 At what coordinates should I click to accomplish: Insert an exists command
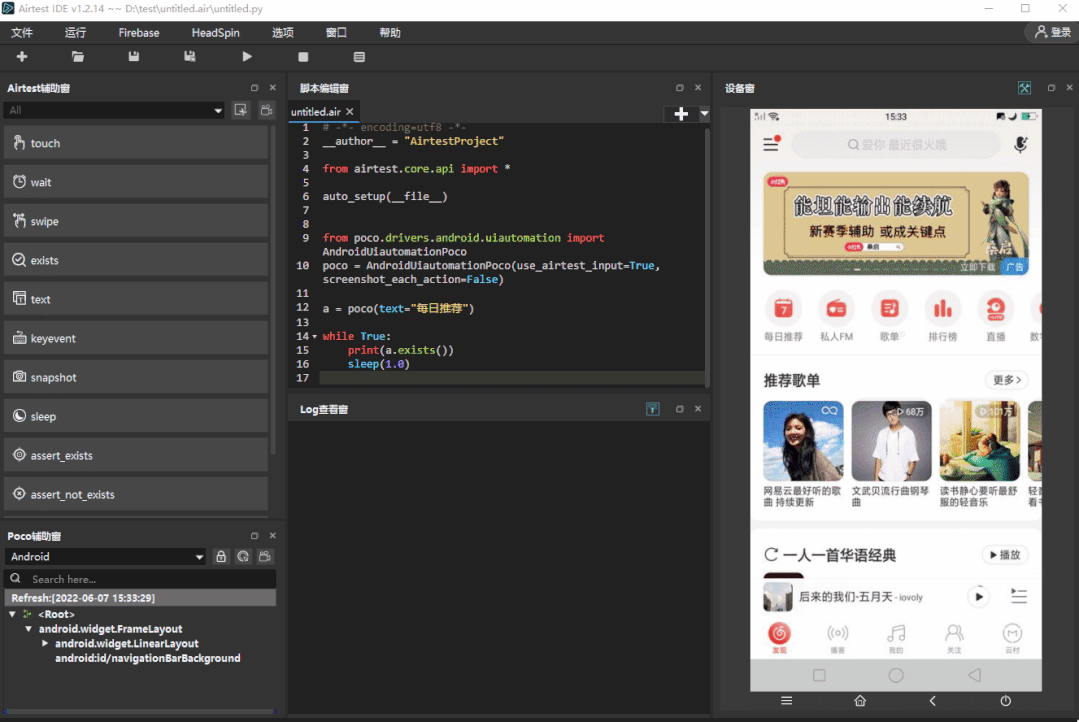pyautogui.click(x=136, y=260)
